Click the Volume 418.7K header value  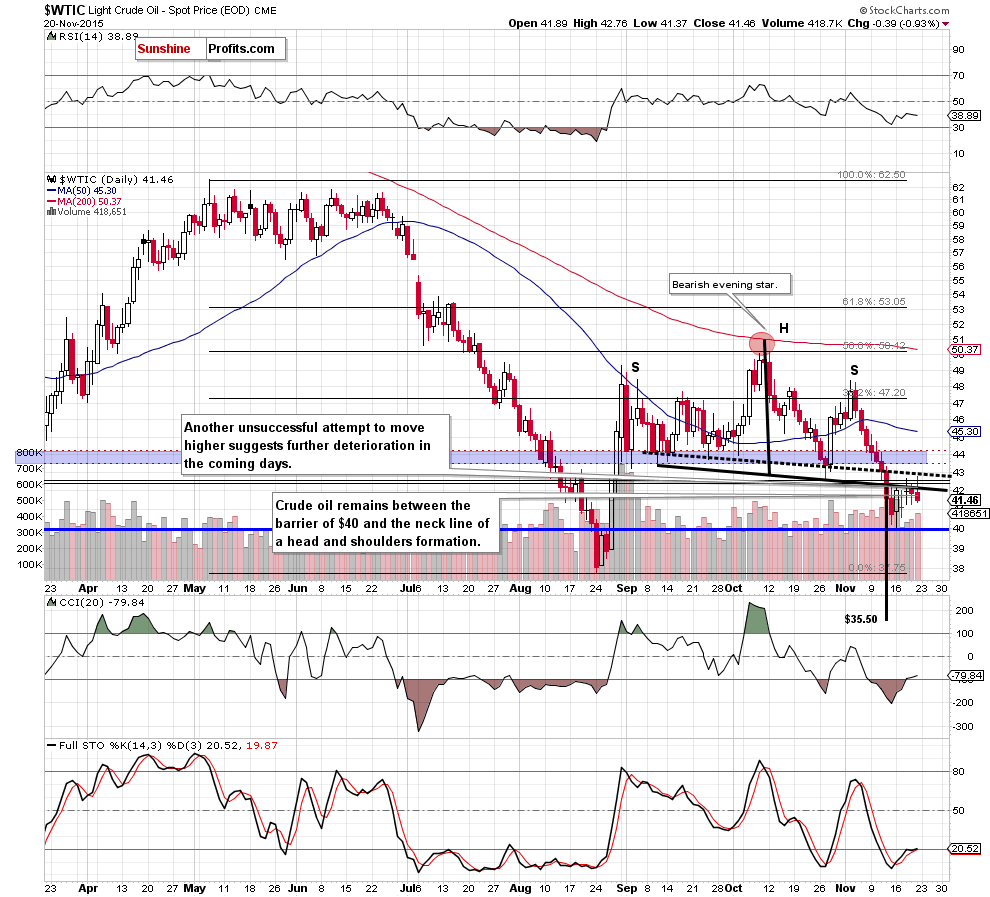pos(802,23)
